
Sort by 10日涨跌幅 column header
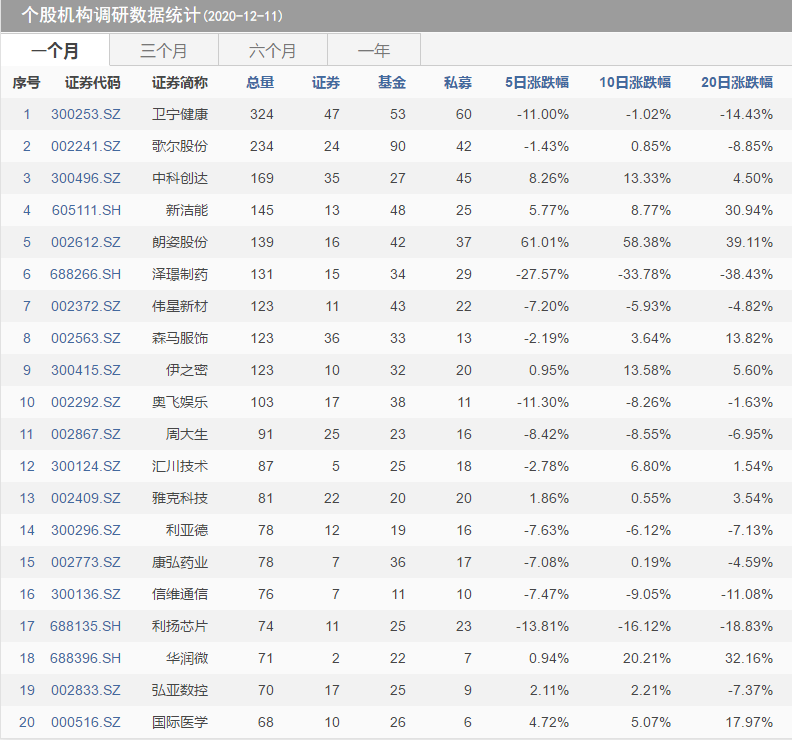(635, 82)
